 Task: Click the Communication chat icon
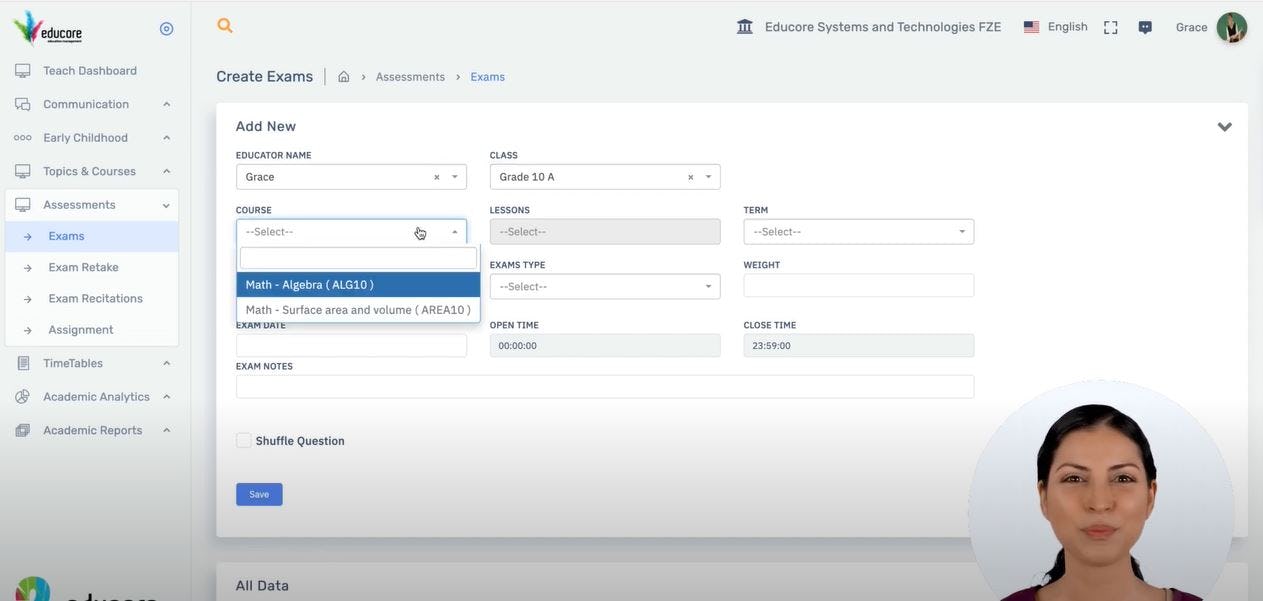(22, 104)
